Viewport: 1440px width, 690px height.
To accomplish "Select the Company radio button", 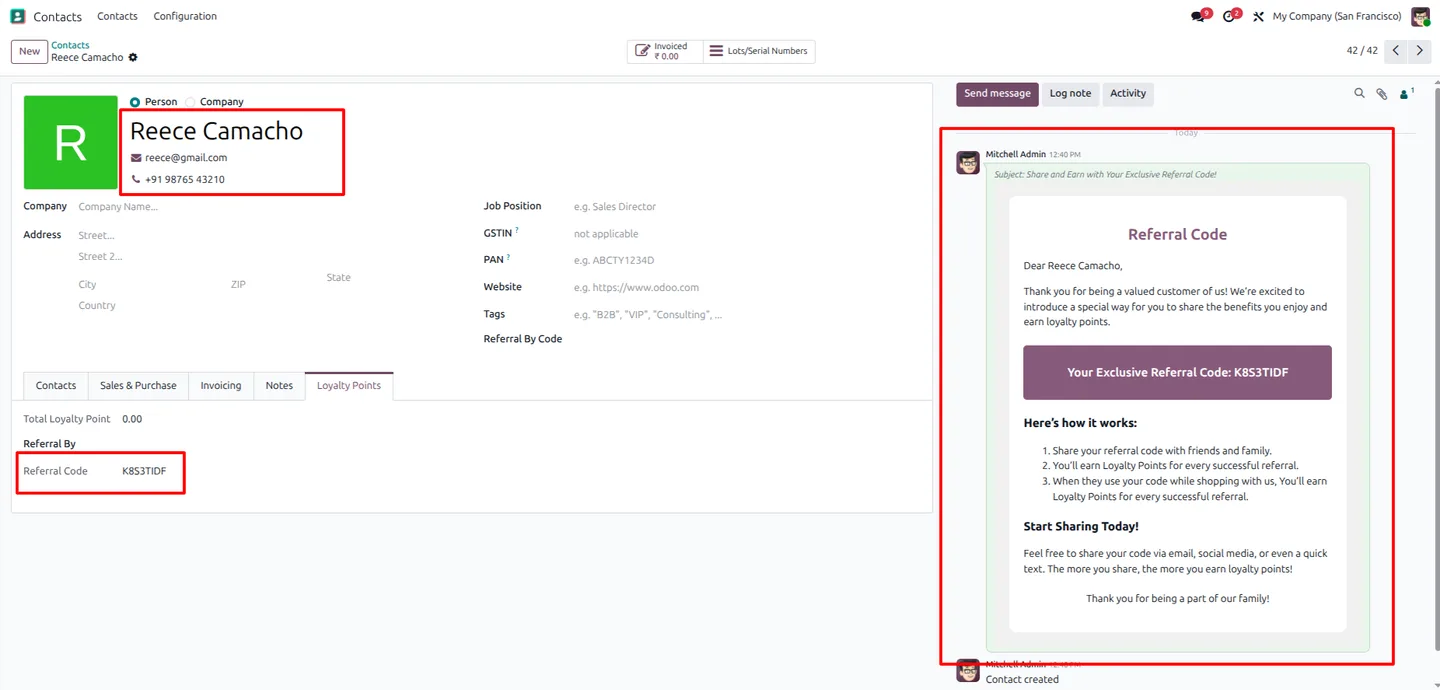I will point(190,102).
